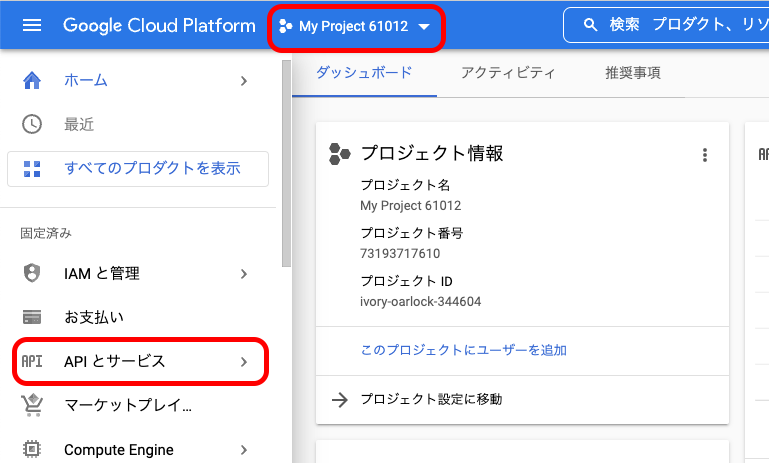This screenshot has width=769, height=463.
Task: Go to プロジェクト設定に移動 link
Action: pyautogui.click(x=430, y=399)
